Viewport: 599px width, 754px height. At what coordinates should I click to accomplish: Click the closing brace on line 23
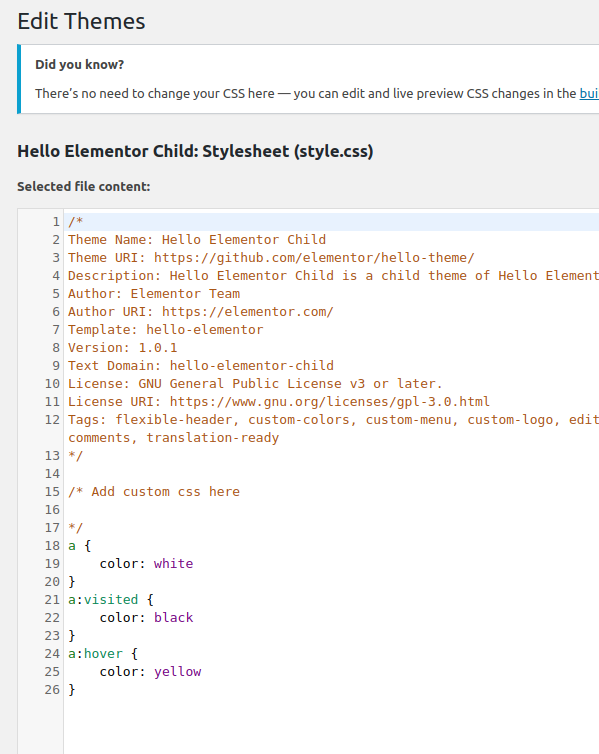72,636
